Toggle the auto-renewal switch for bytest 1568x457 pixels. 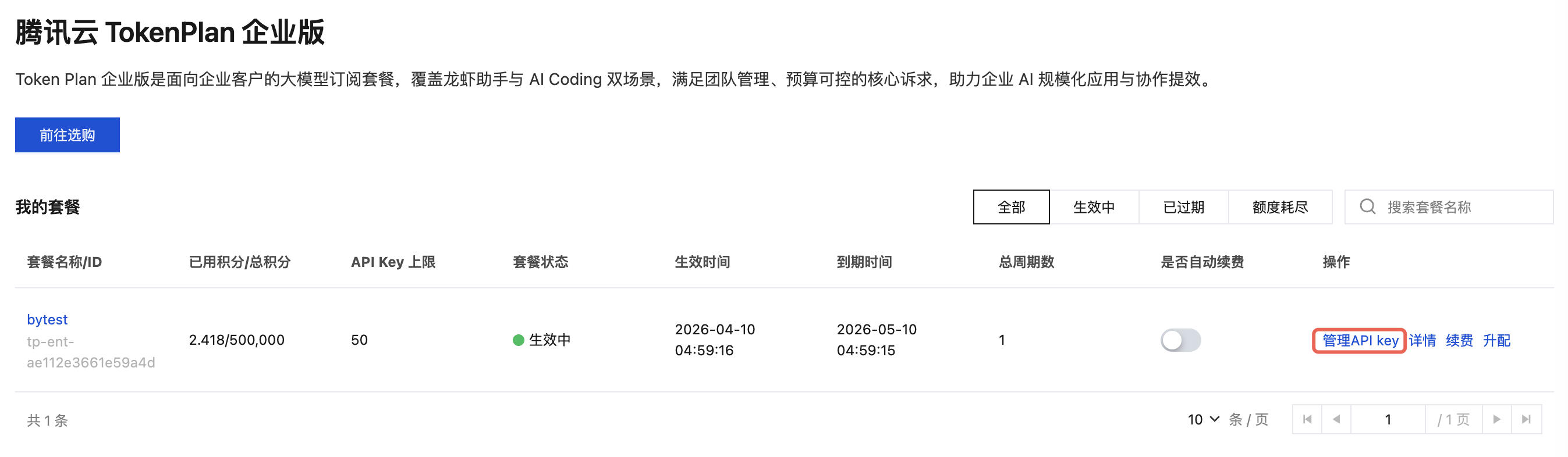click(1180, 340)
